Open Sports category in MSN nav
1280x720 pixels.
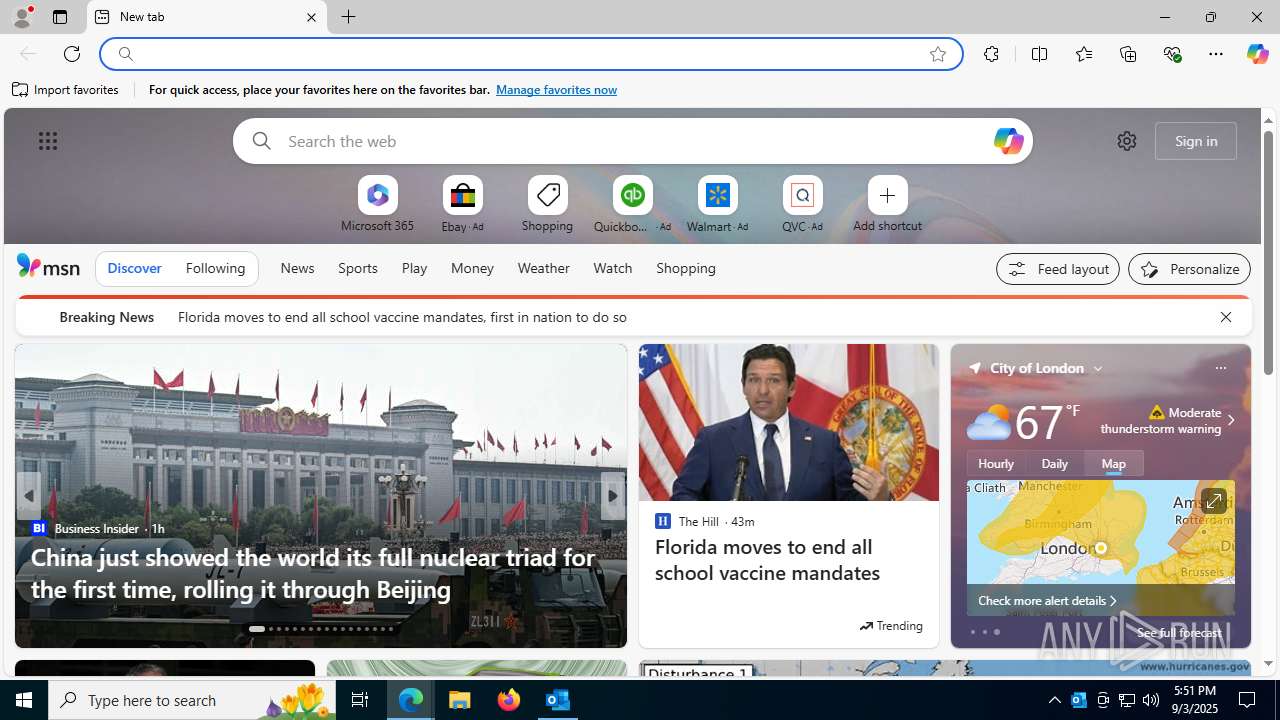(x=357, y=268)
